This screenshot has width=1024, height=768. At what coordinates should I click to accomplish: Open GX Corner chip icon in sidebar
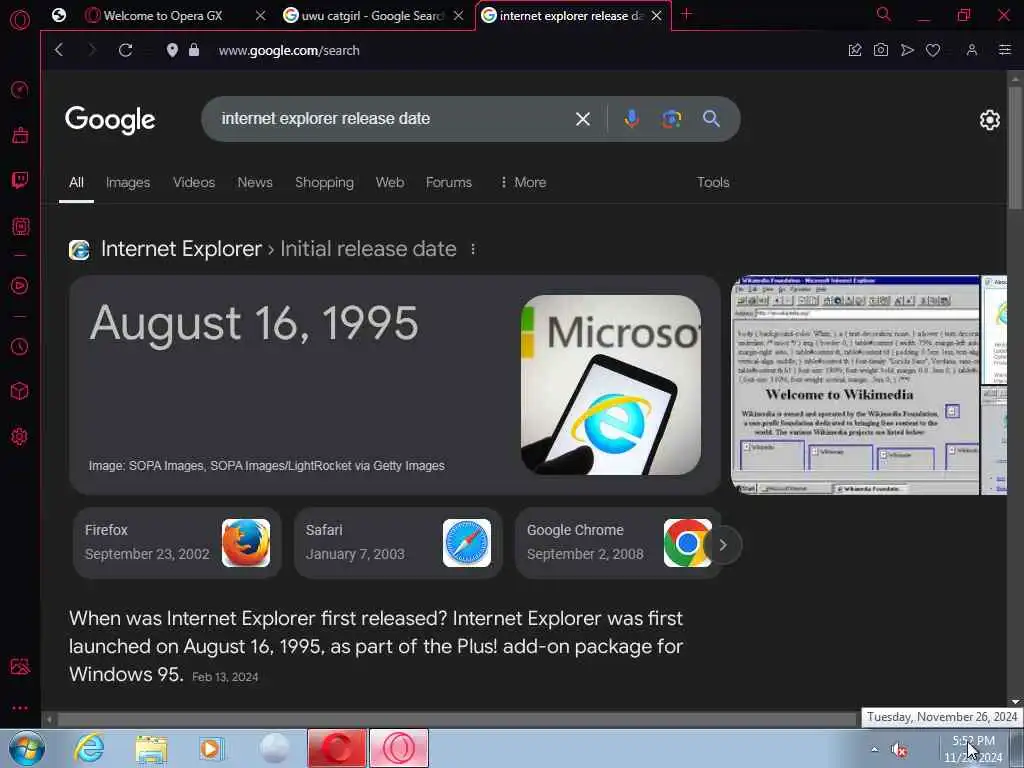tap(20, 227)
